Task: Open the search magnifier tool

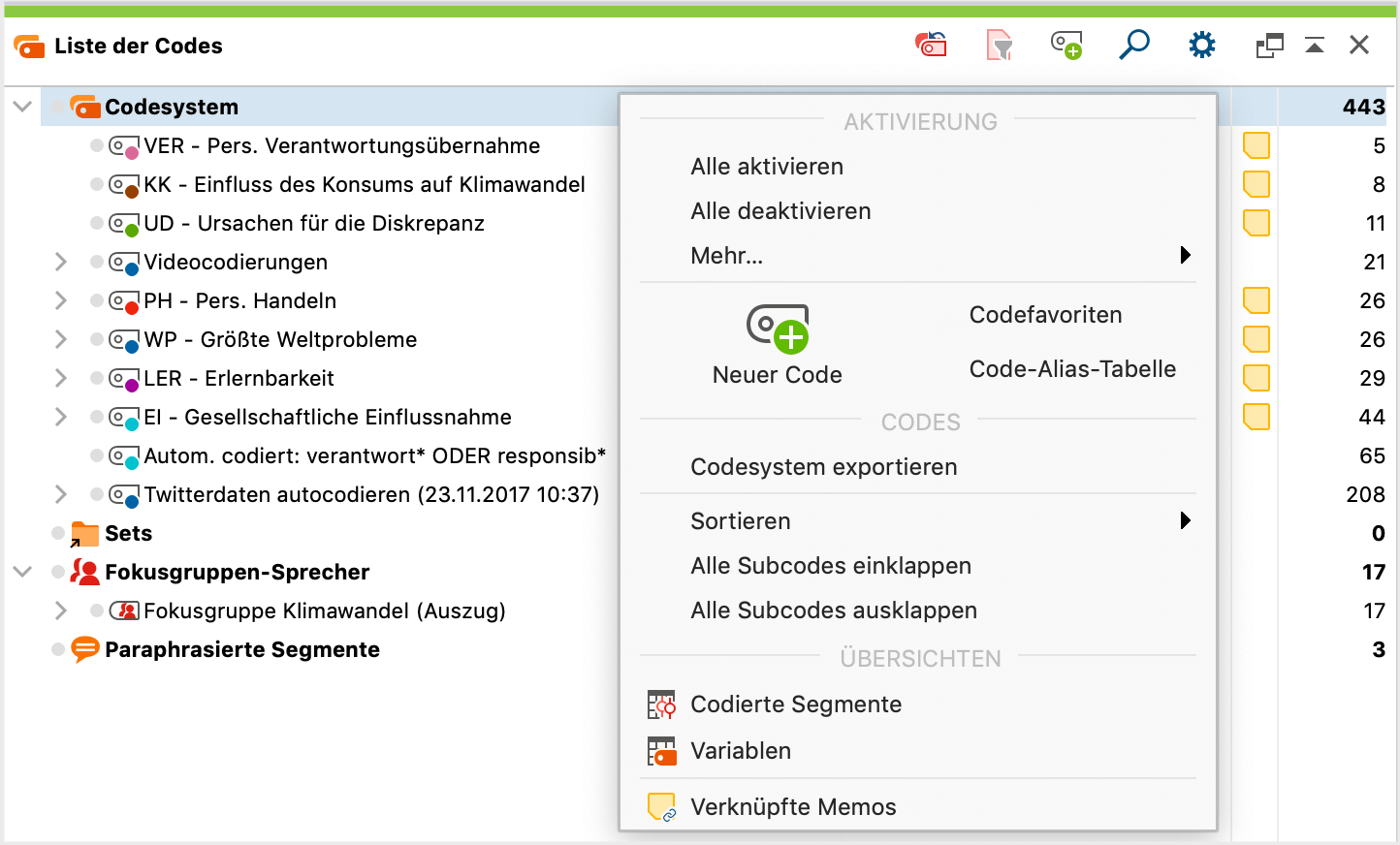Action: [x=1134, y=45]
